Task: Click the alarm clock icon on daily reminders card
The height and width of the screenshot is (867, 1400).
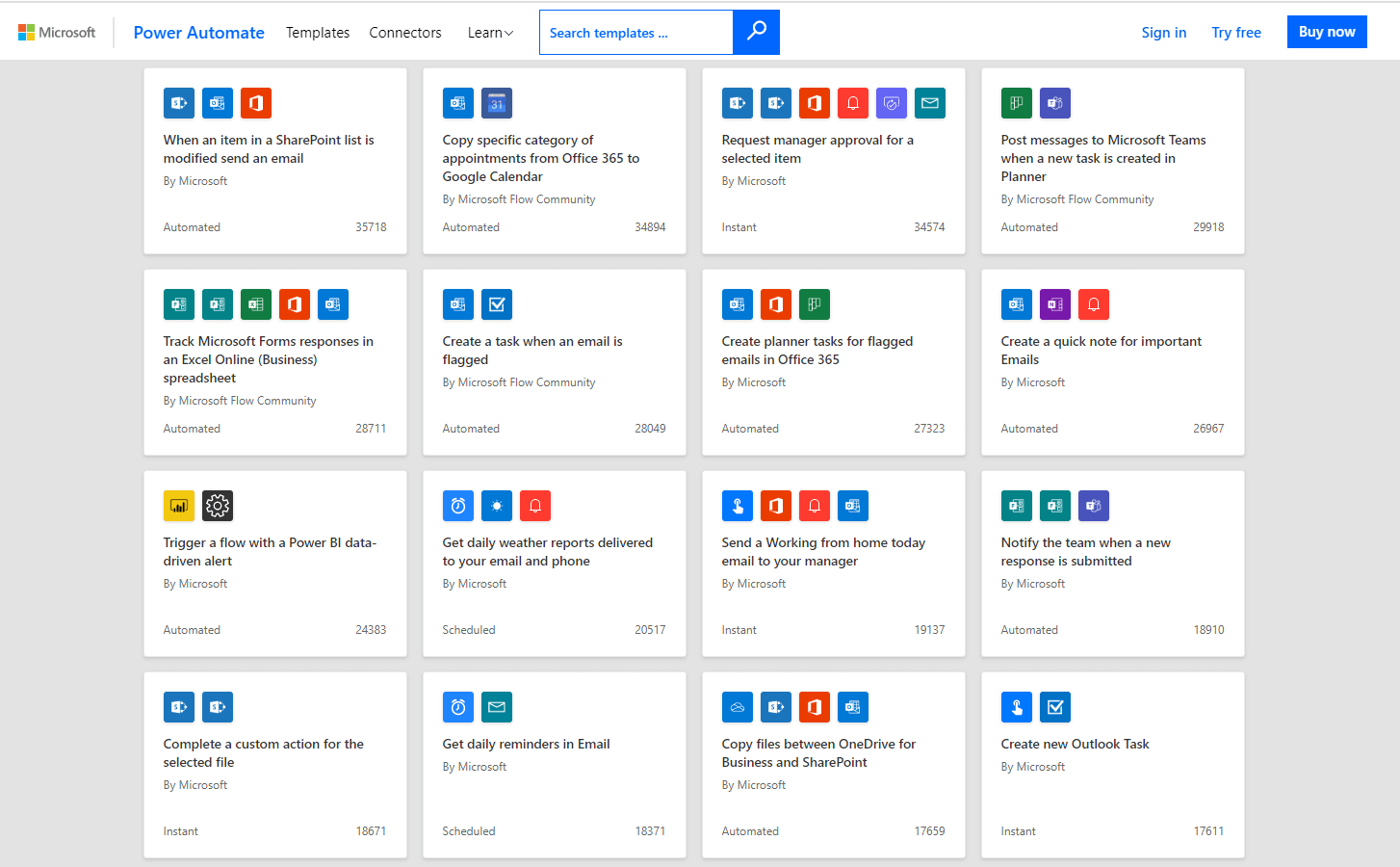Action: [x=458, y=707]
